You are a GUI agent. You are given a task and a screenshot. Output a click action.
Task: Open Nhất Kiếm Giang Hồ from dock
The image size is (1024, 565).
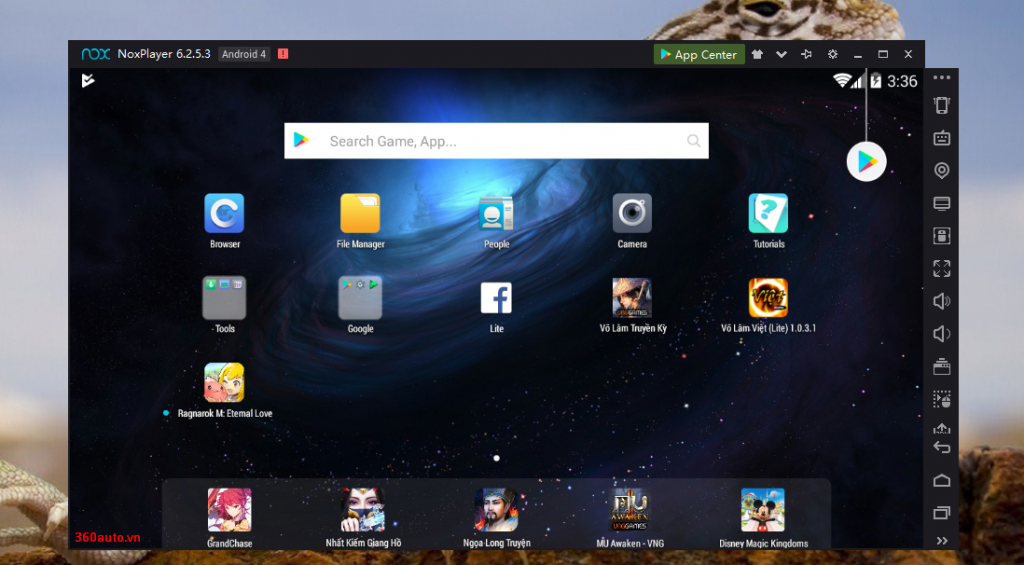[363, 509]
